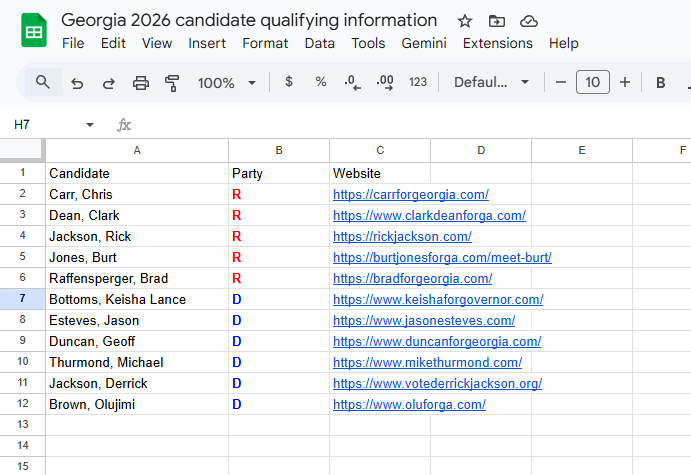Open the duncanforgeorgia.com link
The width and height of the screenshot is (691, 475).
437,341
